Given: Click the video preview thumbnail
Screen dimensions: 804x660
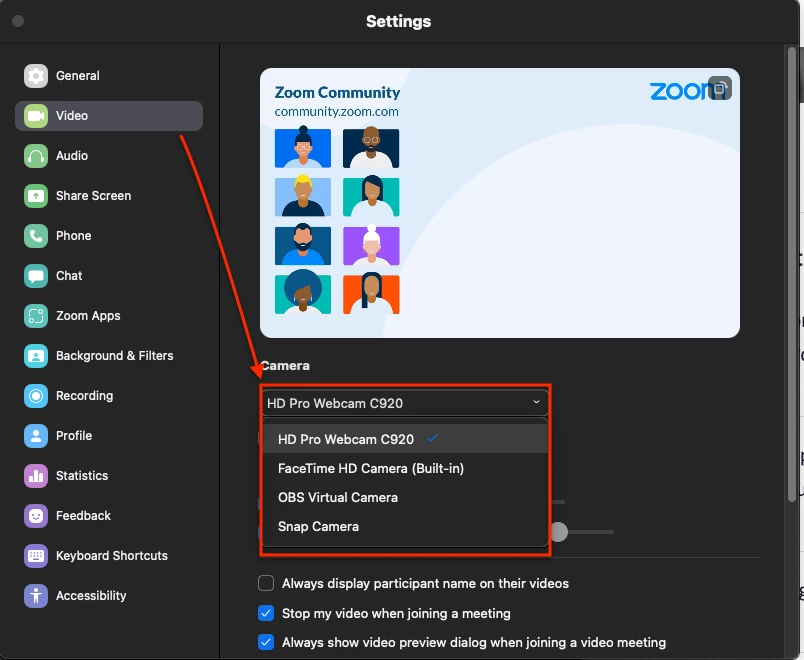Looking at the screenshot, I should click(500, 203).
